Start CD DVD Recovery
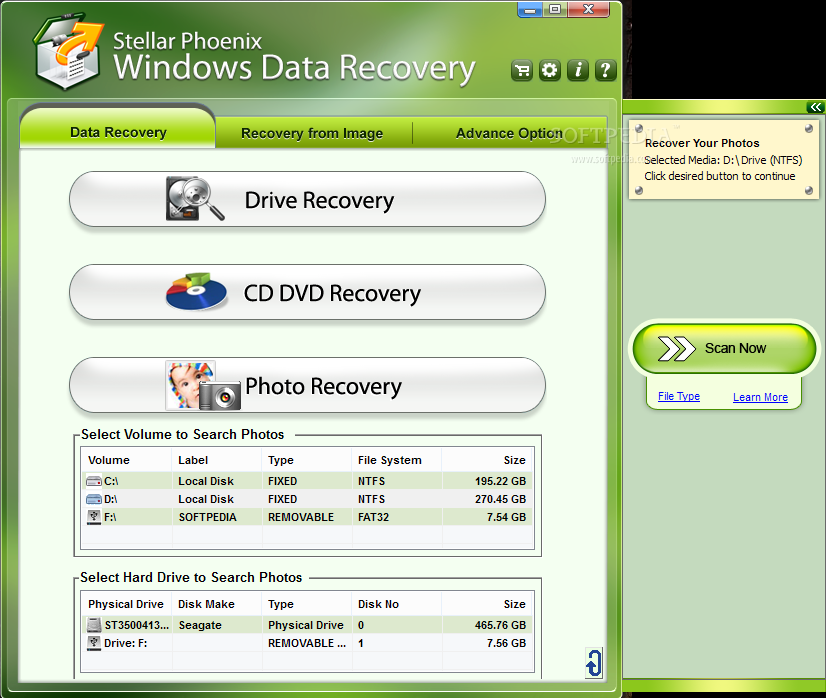The height and width of the screenshot is (698, 826). (x=307, y=292)
